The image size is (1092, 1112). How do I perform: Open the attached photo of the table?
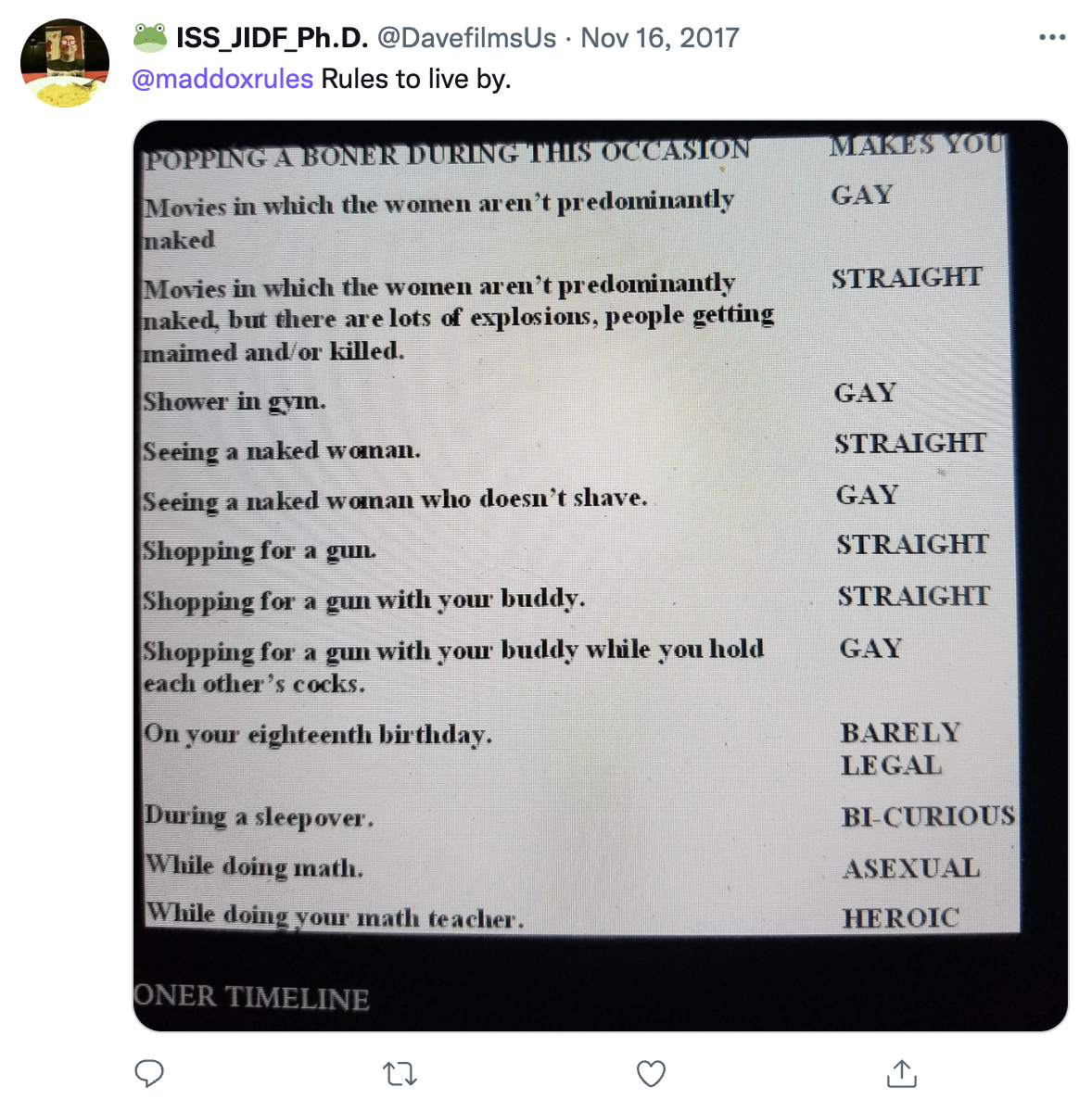click(601, 575)
